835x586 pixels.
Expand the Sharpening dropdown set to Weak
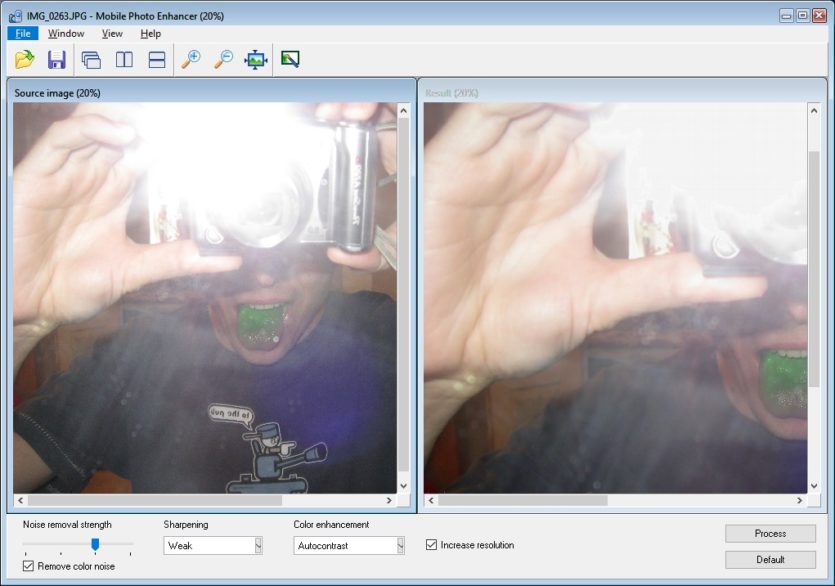258,546
